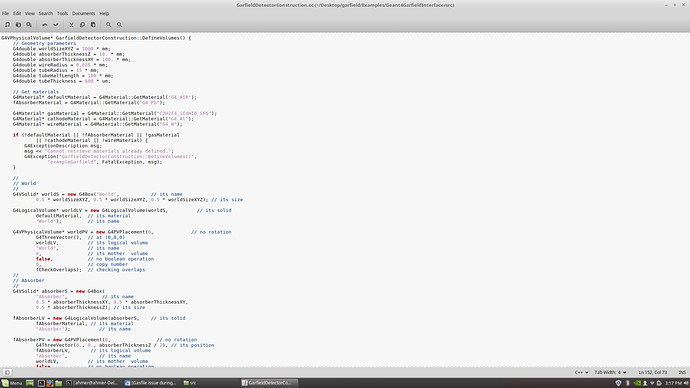The height and width of the screenshot is (388, 690).
Task: Click the 'G4double tubeThickness' line
Action: (62, 81)
